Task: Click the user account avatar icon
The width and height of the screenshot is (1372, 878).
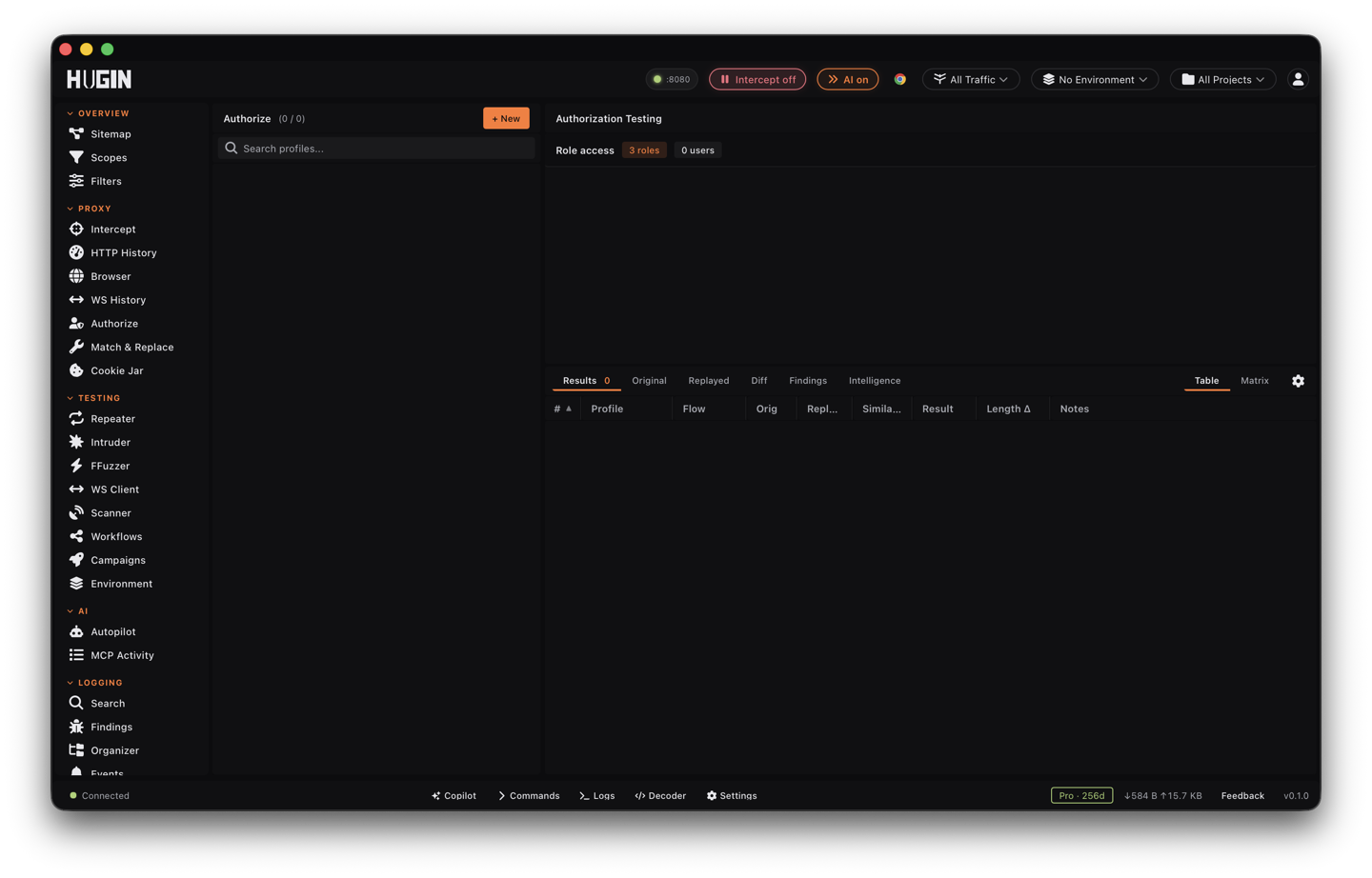Action: click(1298, 79)
